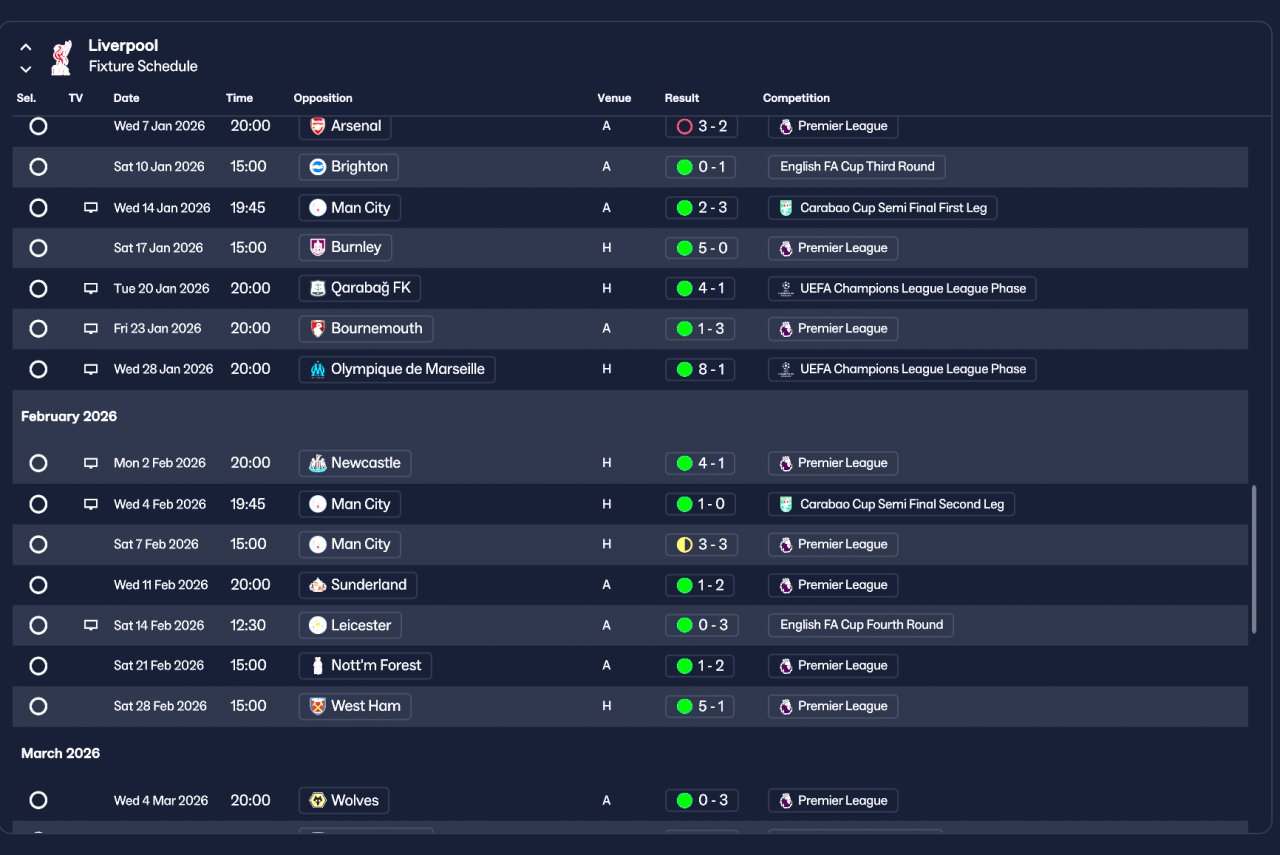Click the Sel. column header
The image size is (1280, 855).
click(26, 98)
